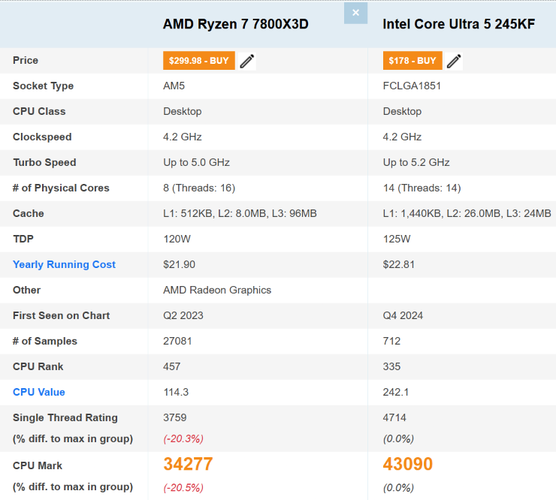Screen dimensions: 556x500
Task: Click 8 (Threads: 16) cores value
Action: click(199, 188)
